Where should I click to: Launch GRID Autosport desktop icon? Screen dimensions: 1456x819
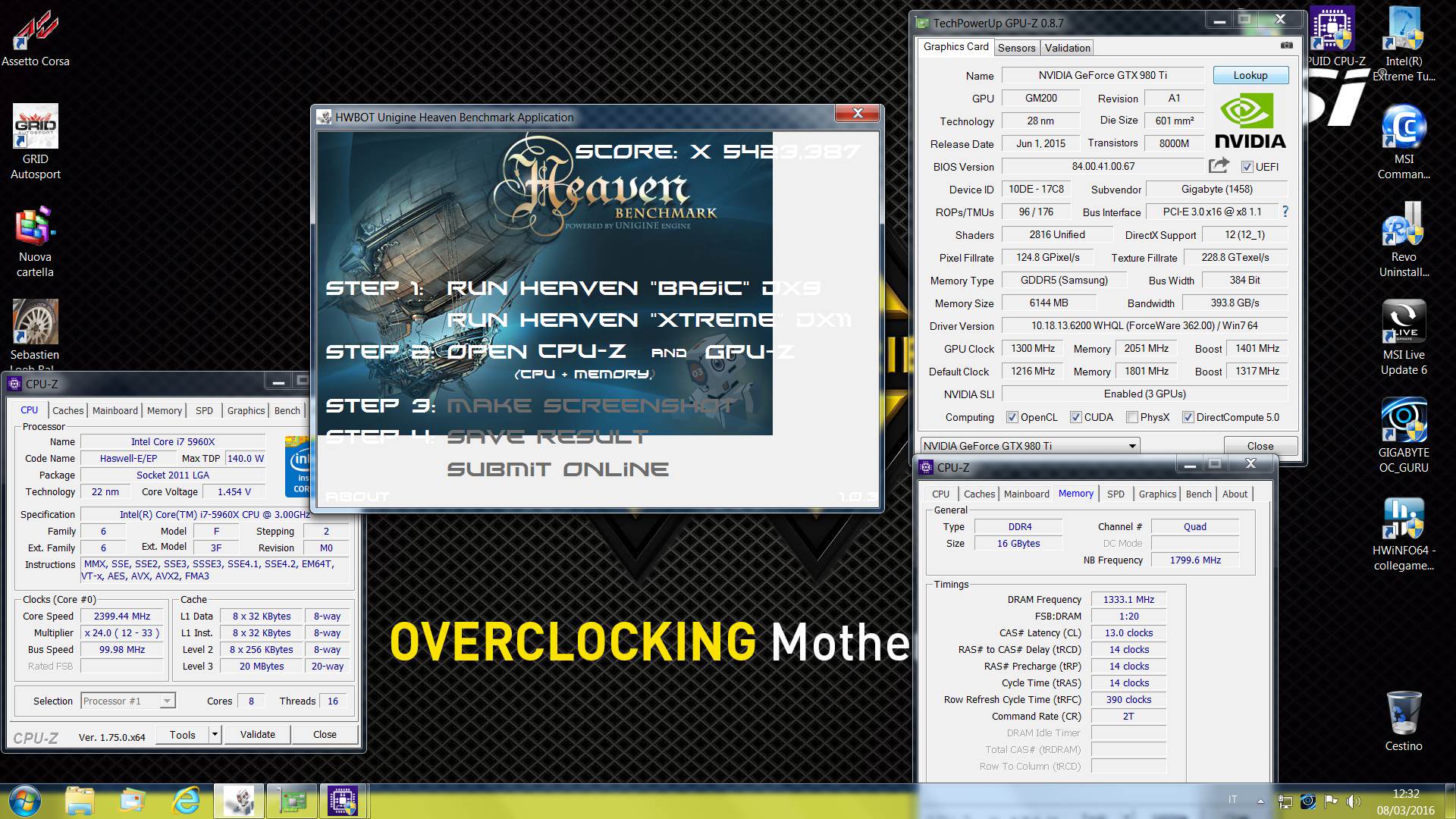click(35, 142)
